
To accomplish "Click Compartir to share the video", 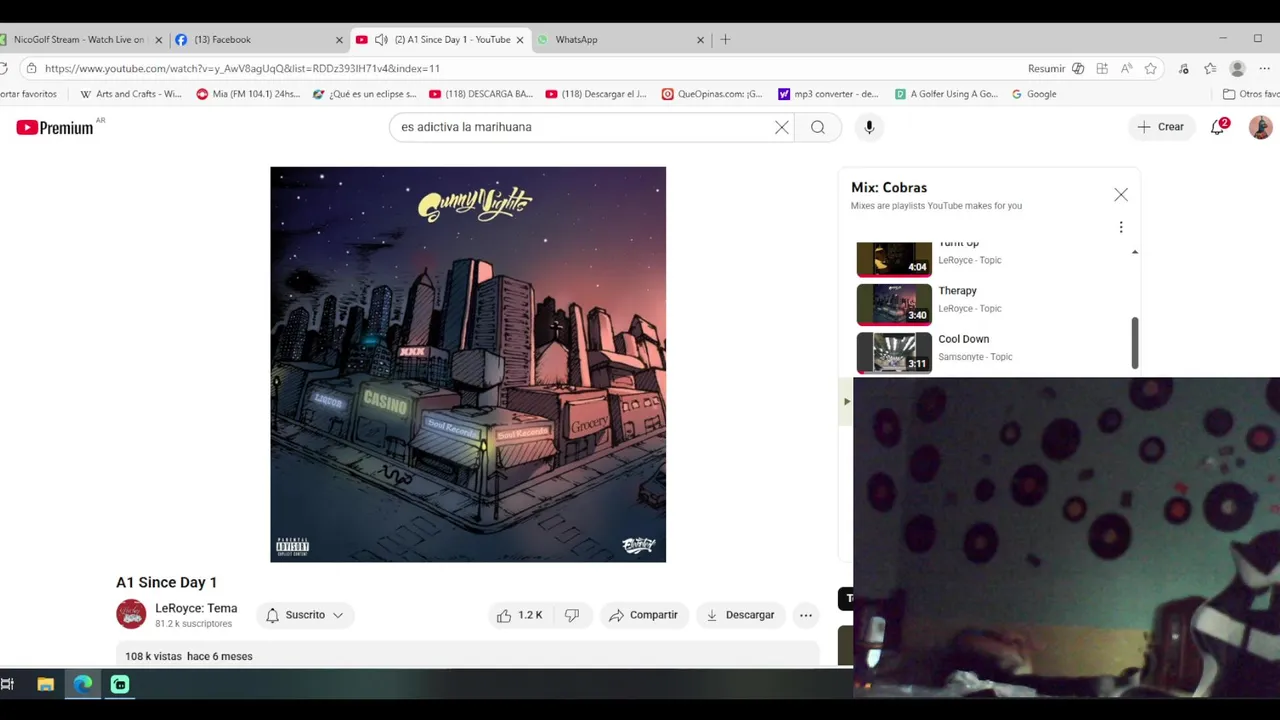I will click(643, 615).
